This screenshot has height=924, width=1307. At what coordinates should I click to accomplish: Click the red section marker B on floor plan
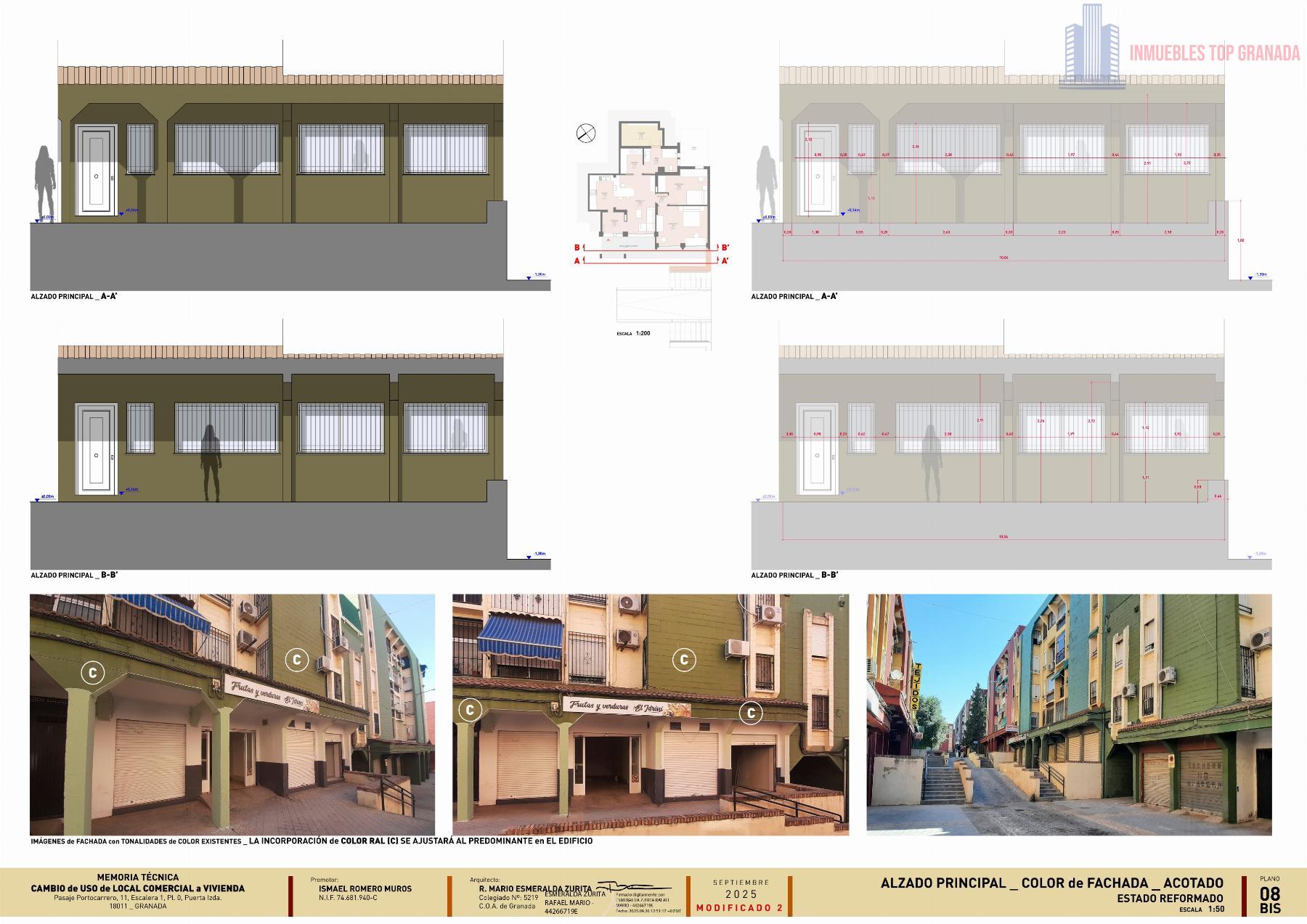click(x=577, y=248)
